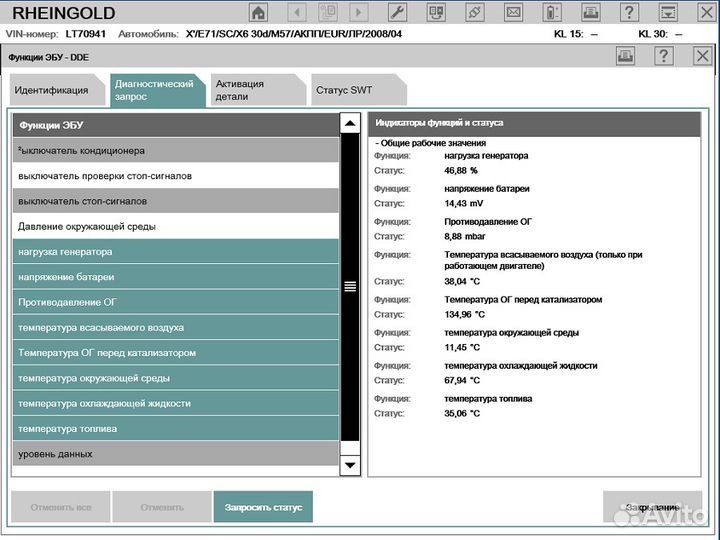This screenshot has height=540, width=720.
Task: Click the 14,43 mV battery voltage value
Action: tap(464, 203)
